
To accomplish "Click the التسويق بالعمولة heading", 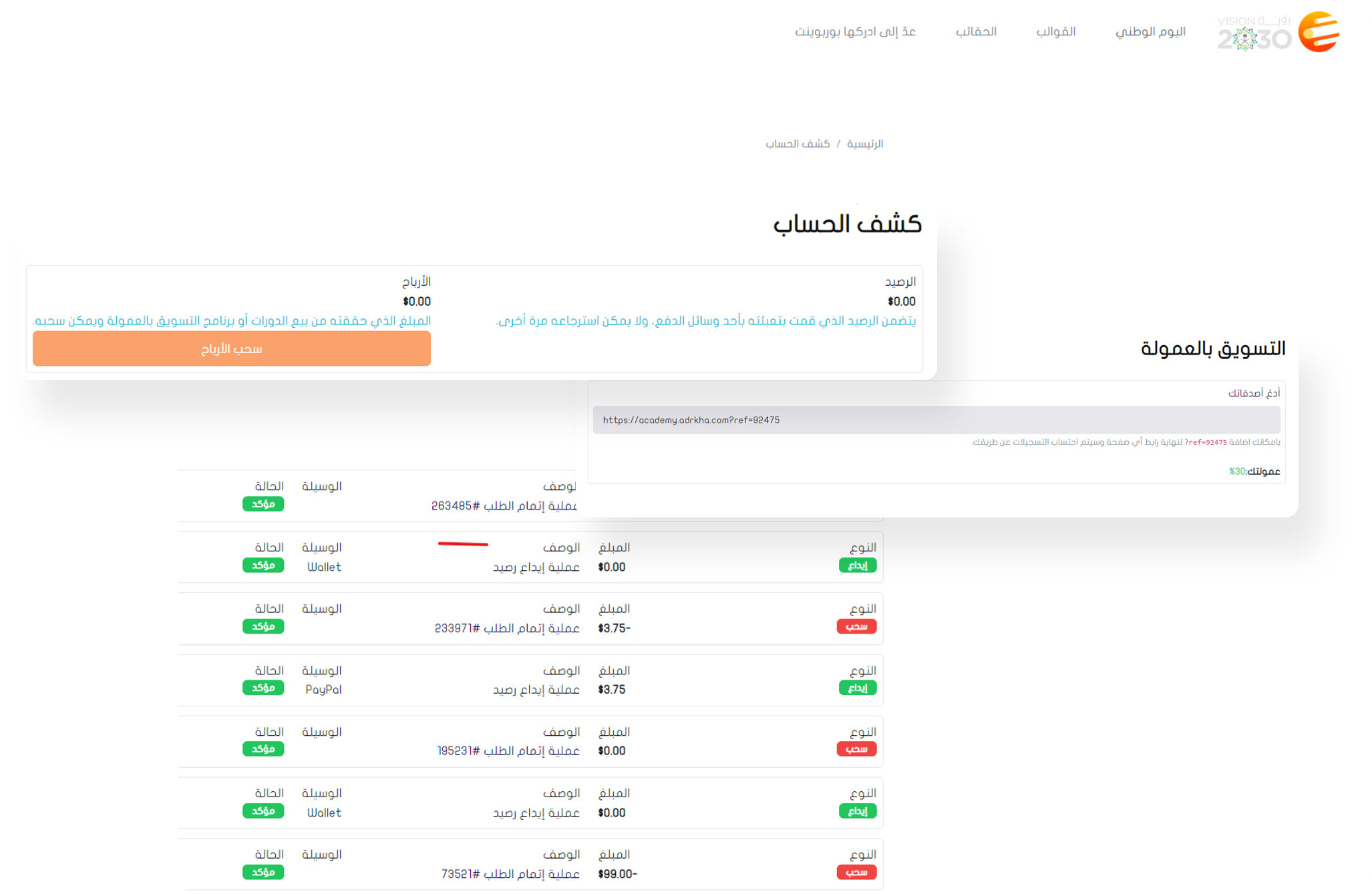I will pyautogui.click(x=1213, y=349).
